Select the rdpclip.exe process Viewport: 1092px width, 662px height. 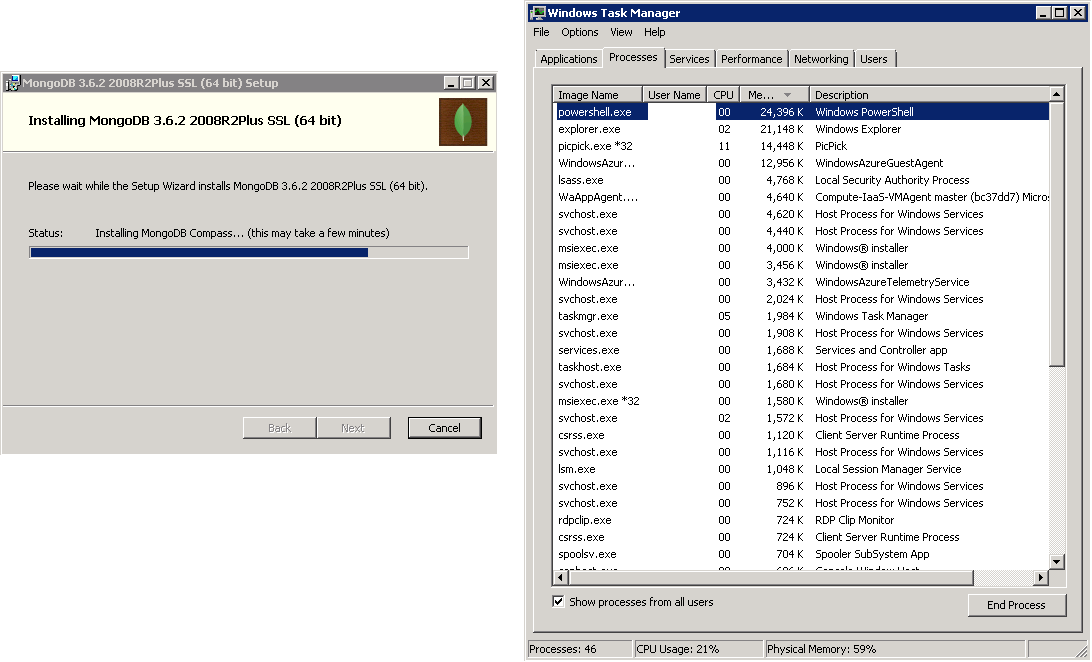585,521
